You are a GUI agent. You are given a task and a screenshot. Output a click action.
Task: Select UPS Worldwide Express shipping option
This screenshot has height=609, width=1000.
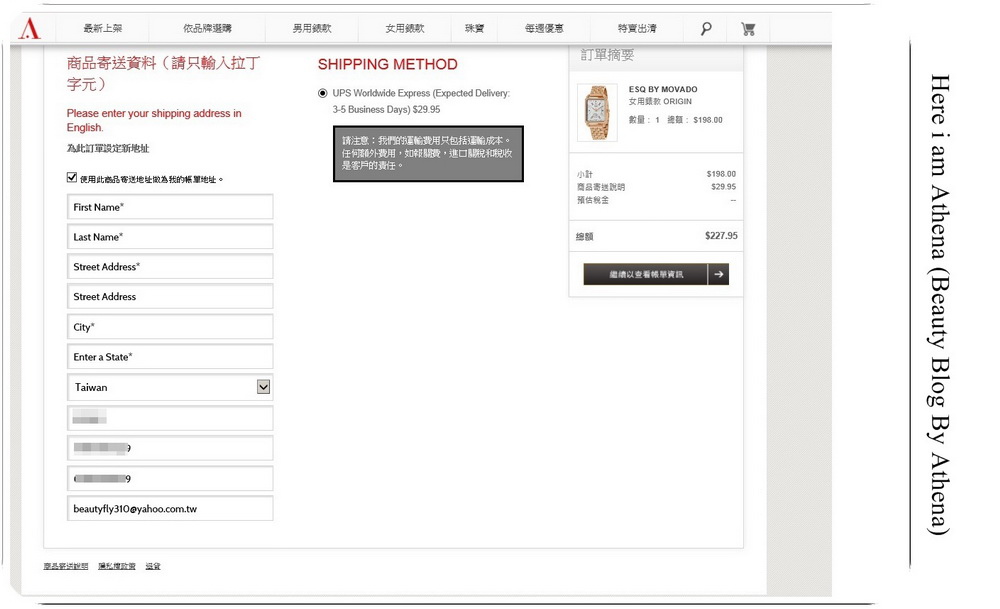click(x=323, y=93)
